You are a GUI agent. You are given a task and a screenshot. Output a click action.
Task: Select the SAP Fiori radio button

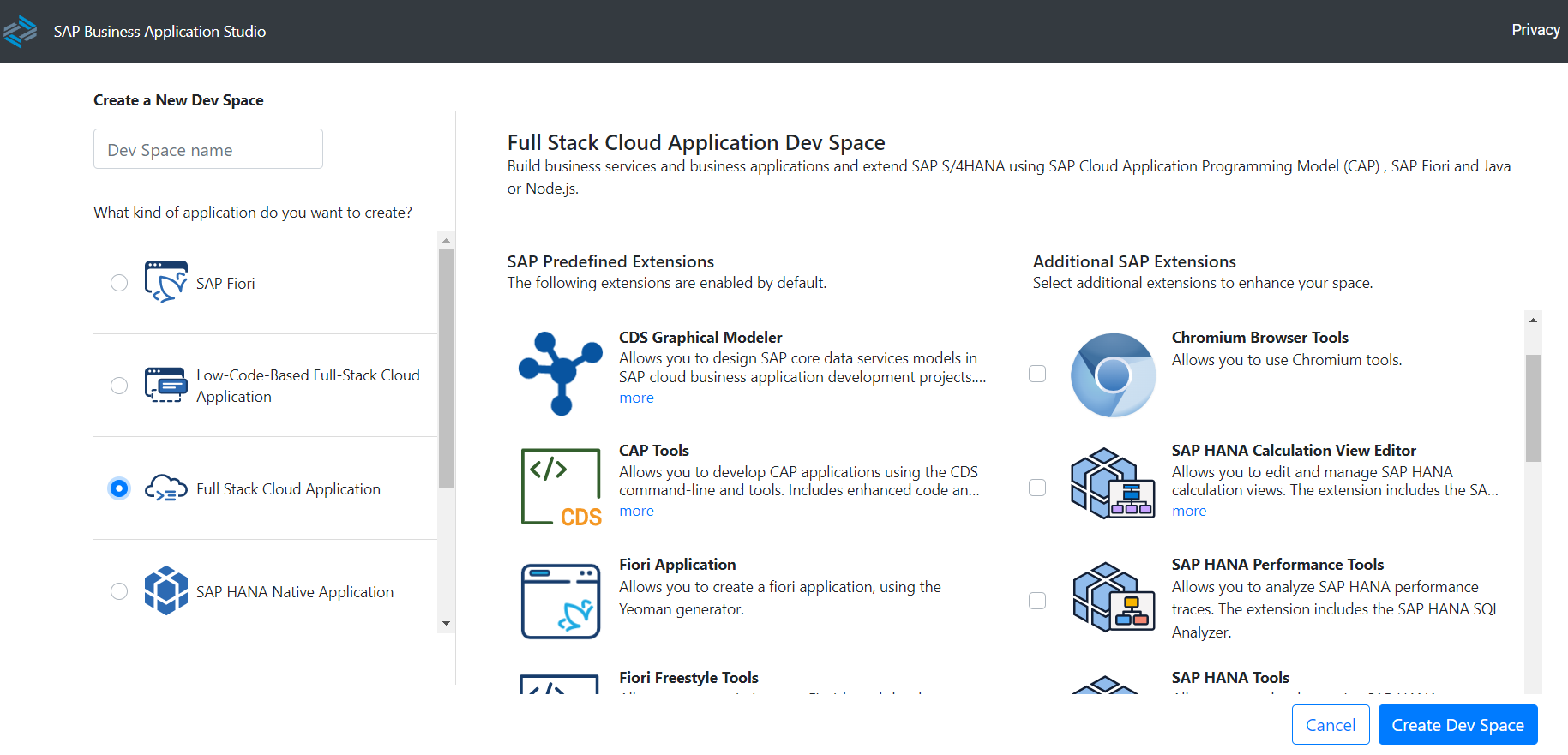pyautogui.click(x=119, y=283)
